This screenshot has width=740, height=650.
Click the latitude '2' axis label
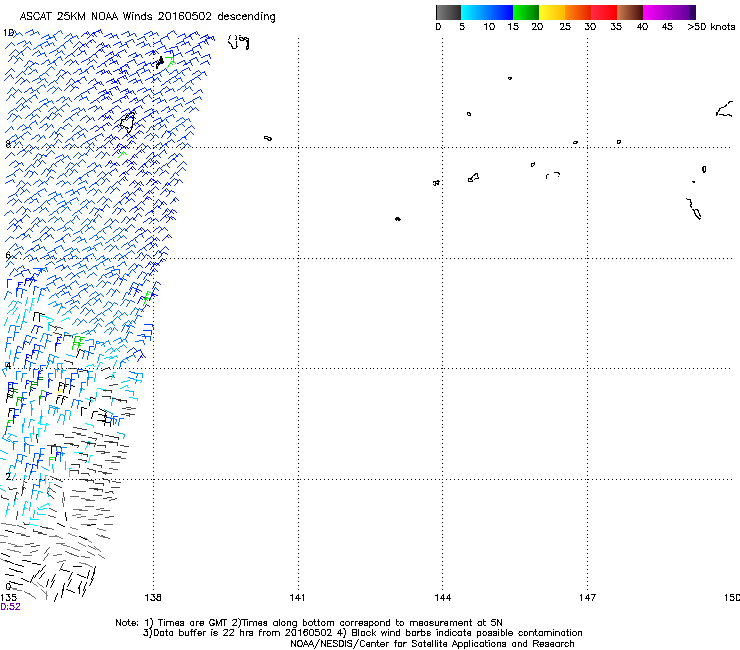tap(8, 476)
